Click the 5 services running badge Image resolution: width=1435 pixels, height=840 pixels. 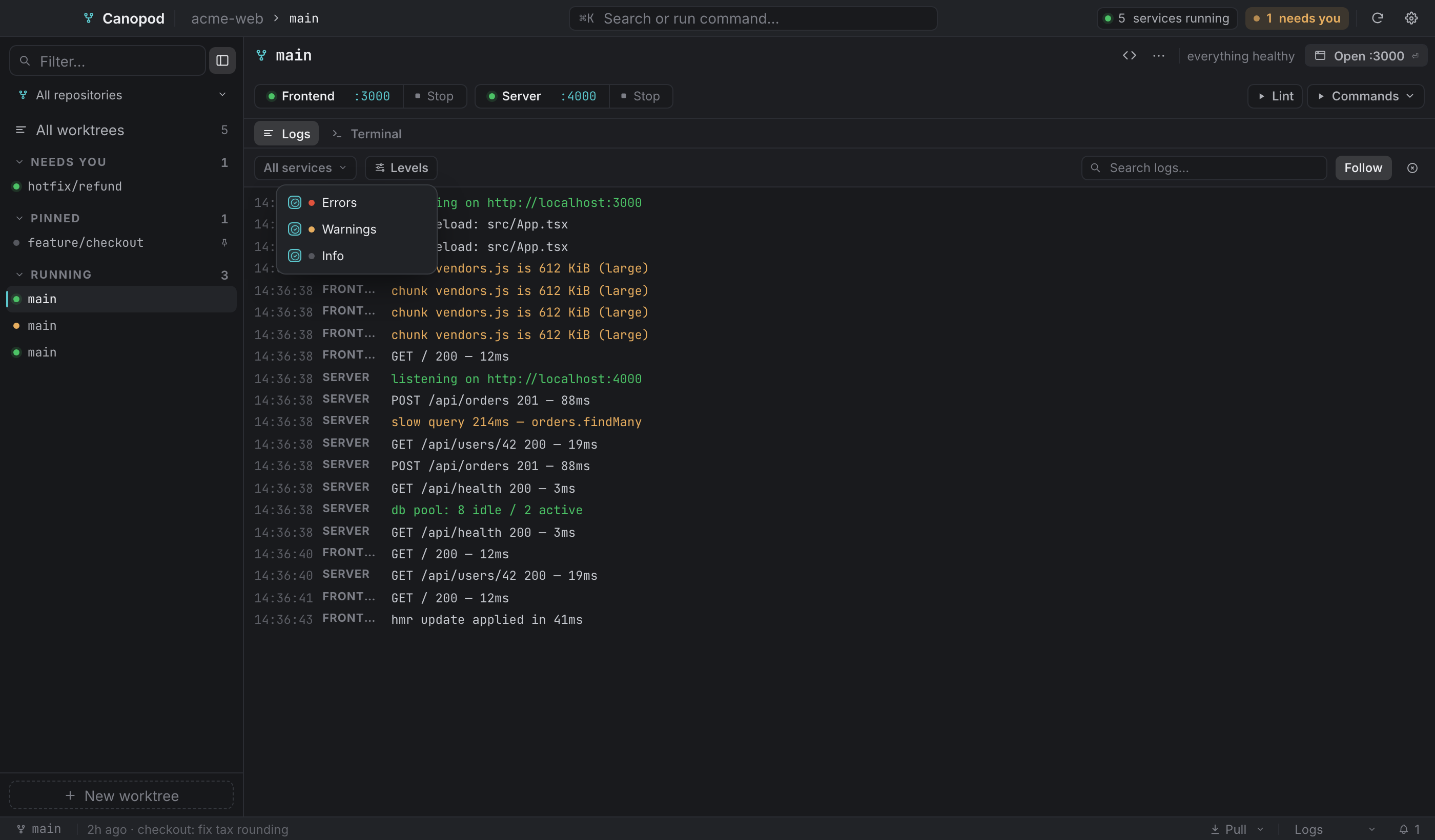pos(1167,18)
